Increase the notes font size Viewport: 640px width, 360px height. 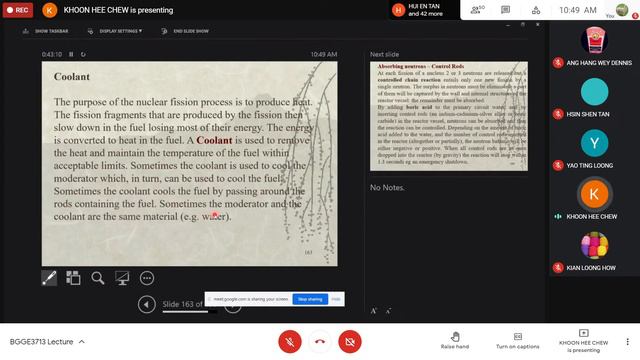click(373, 311)
